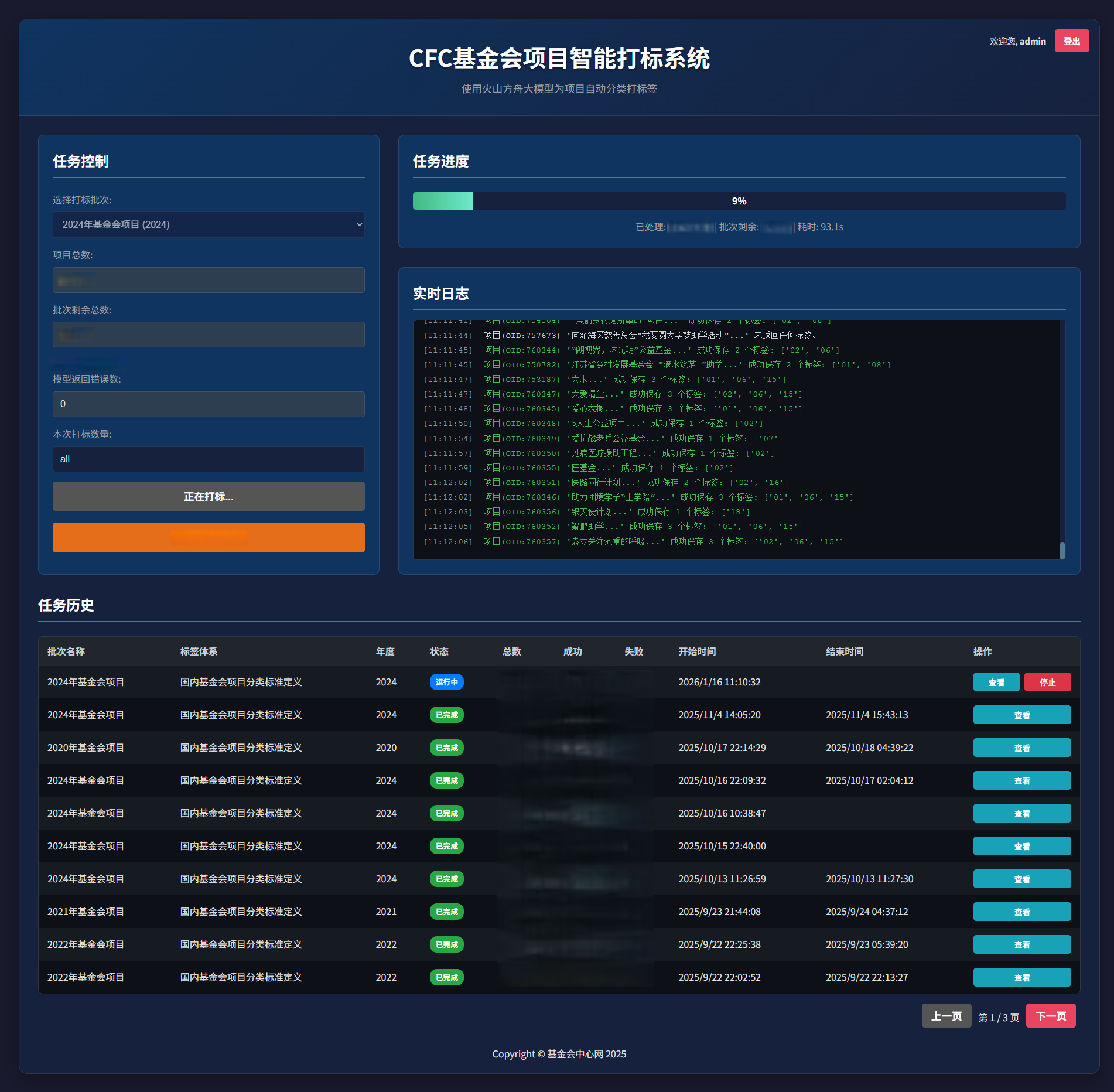Image resolution: width=1114 pixels, height=1092 pixels.
Task: Click the 上一页 previous page button
Action: (x=946, y=1016)
